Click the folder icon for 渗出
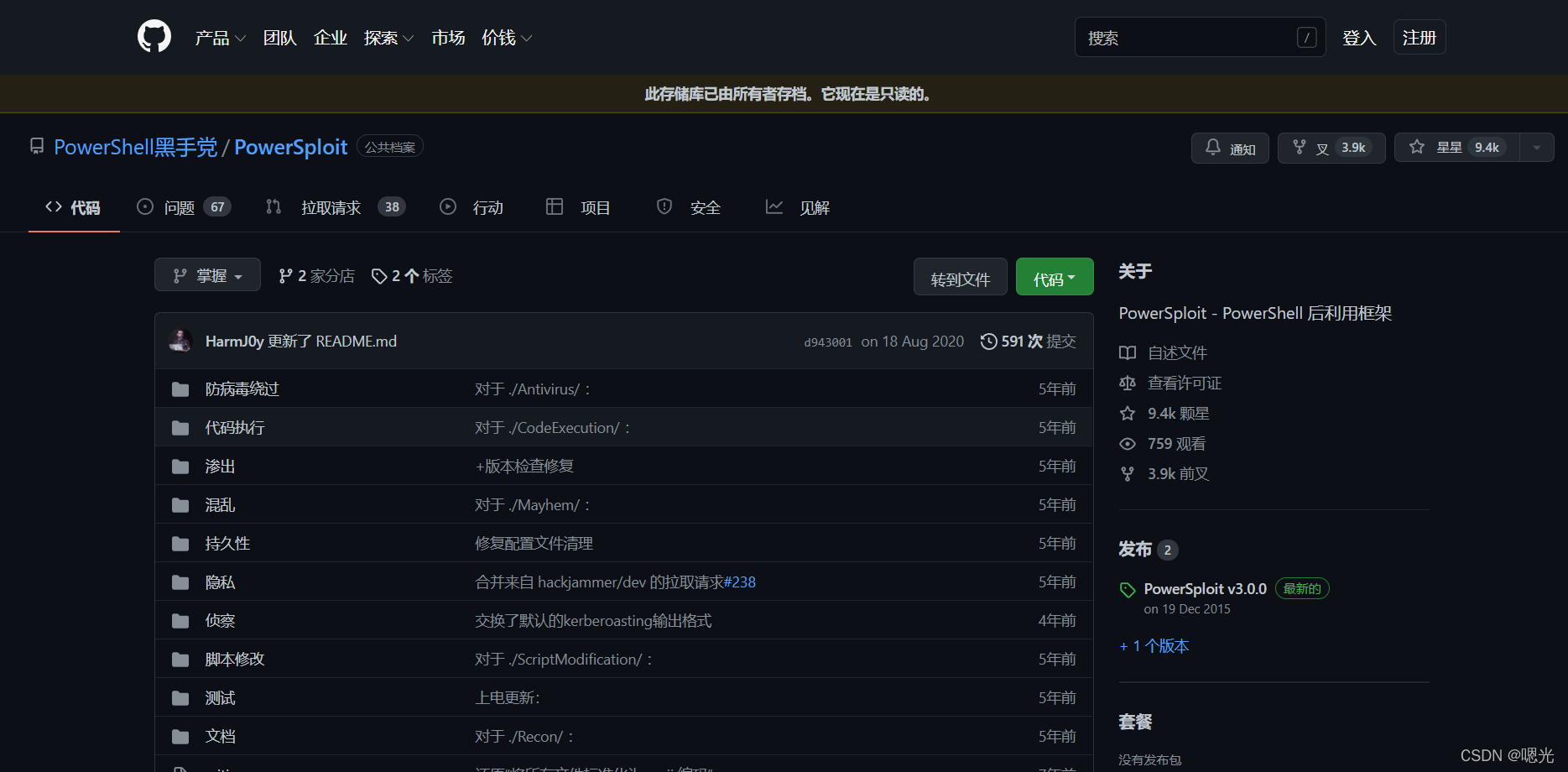This screenshot has width=1568, height=772. click(x=180, y=467)
